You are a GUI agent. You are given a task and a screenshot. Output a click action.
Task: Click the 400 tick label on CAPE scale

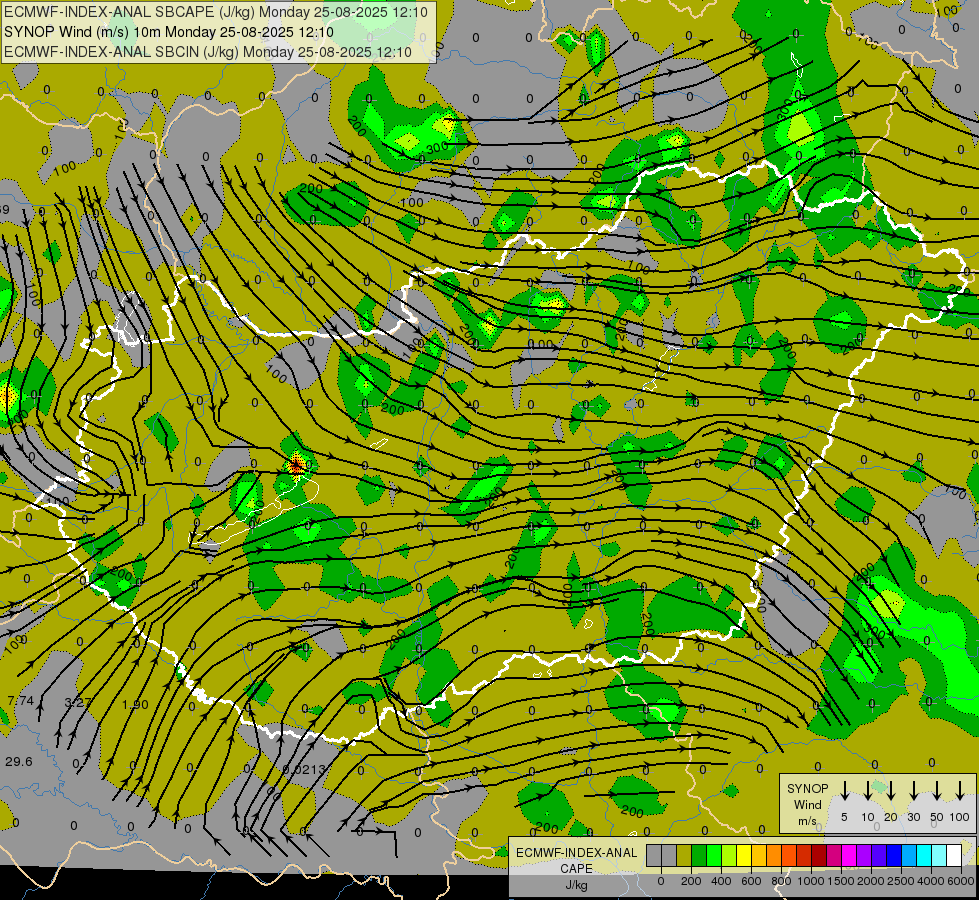point(721,881)
